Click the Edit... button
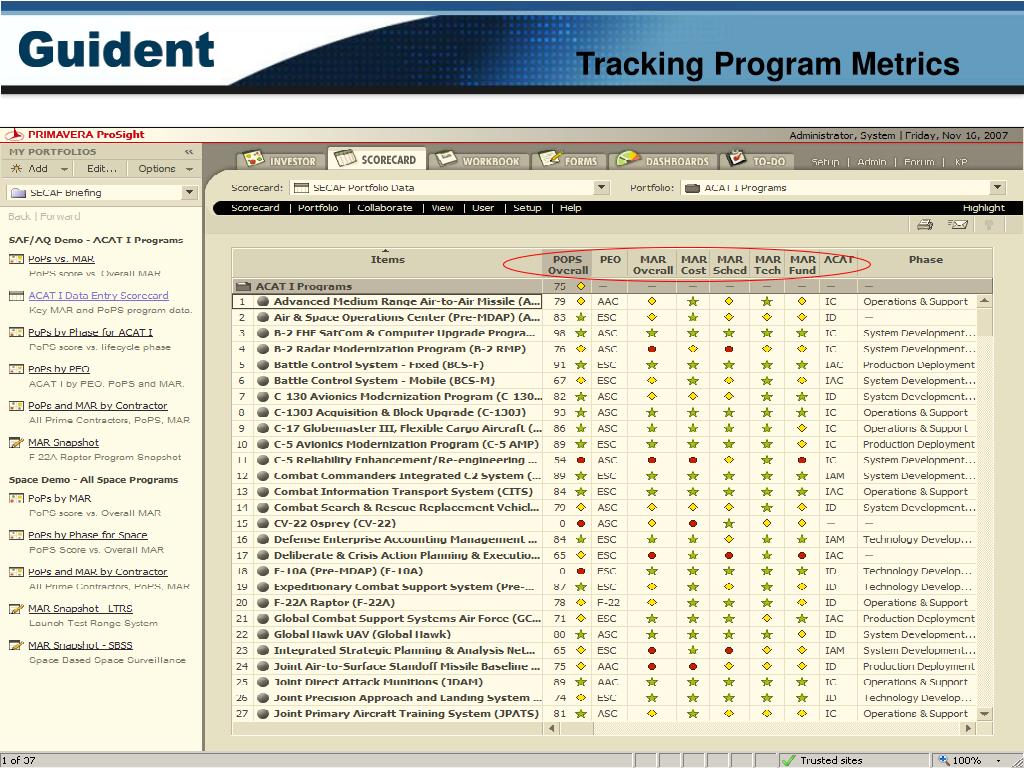 pyautogui.click(x=102, y=168)
